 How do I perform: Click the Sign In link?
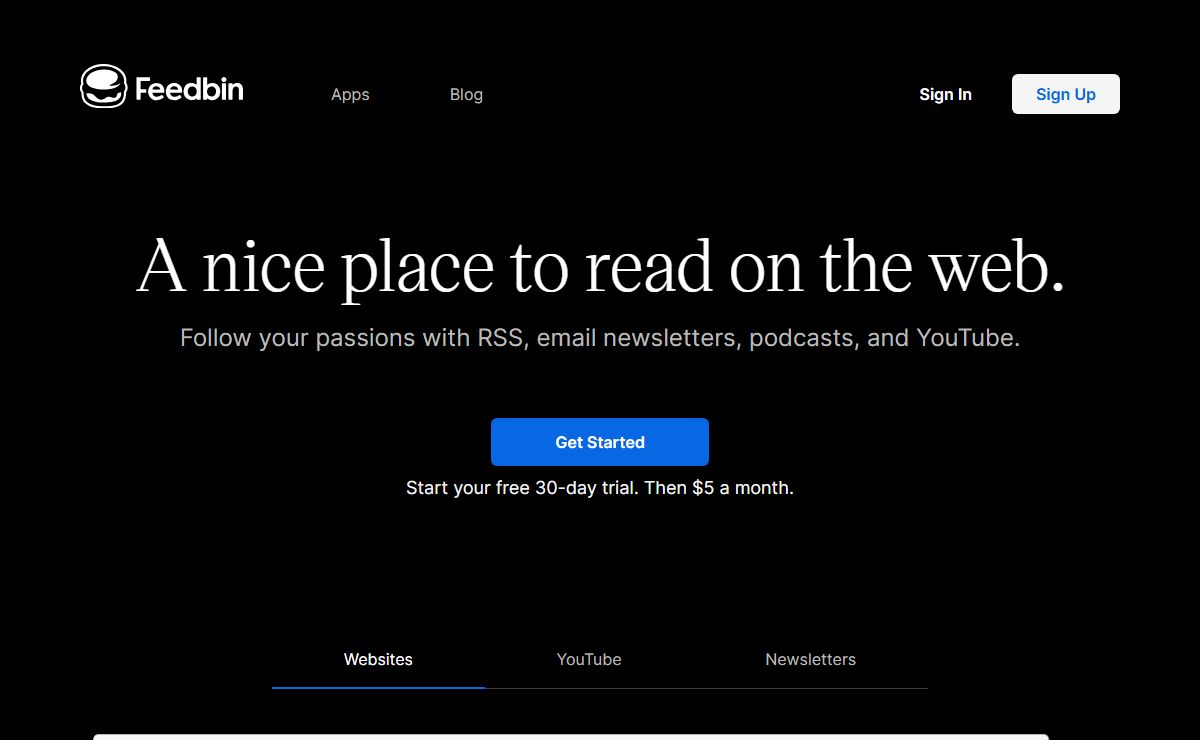coord(945,94)
